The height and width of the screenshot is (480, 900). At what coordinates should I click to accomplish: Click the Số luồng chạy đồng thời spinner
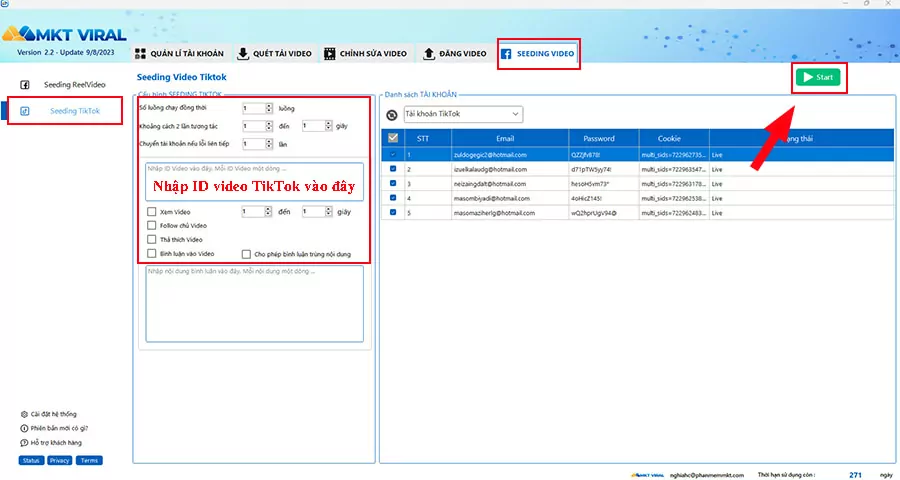(256, 108)
